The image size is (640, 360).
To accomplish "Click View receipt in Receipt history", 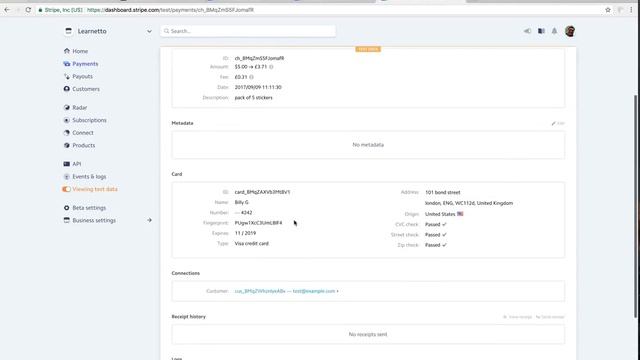I will [518, 317].
